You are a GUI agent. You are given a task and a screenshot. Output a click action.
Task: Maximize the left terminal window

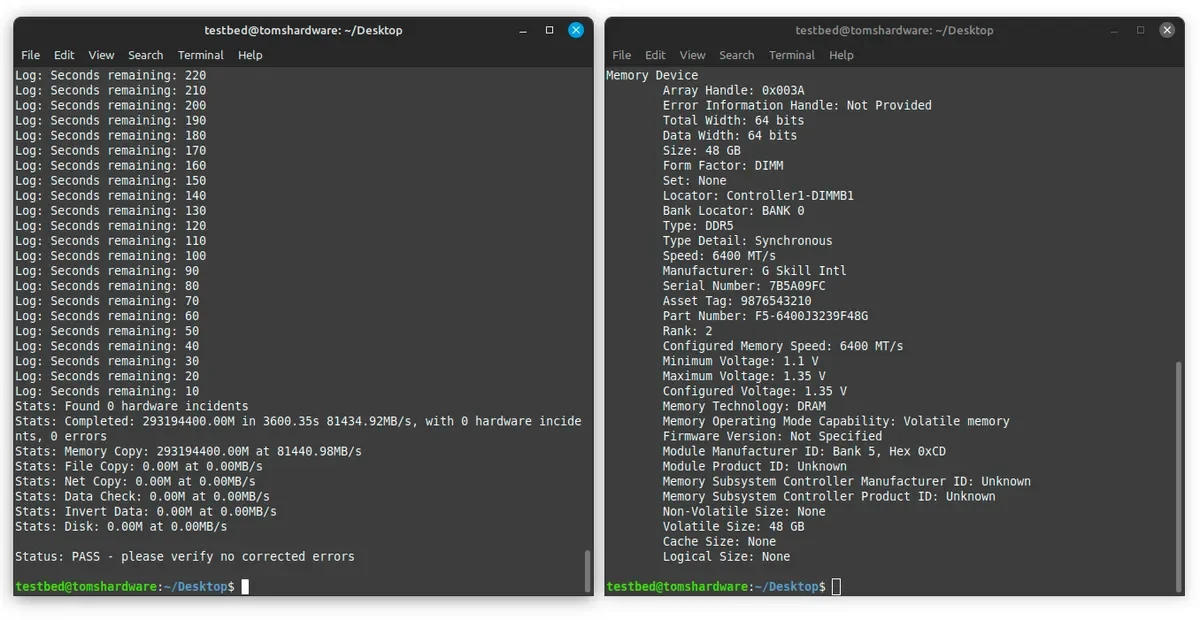tap(549, 30)
